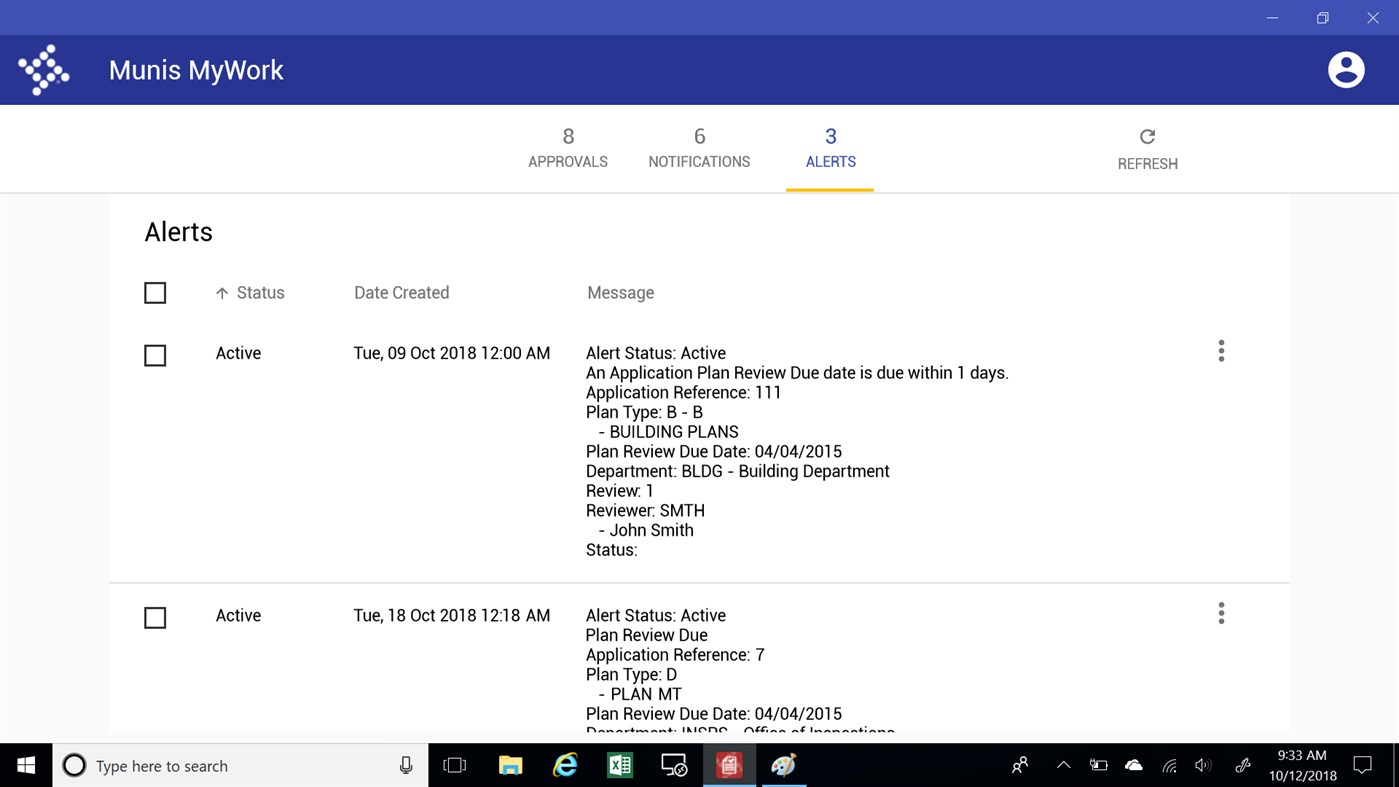Check the select-all checkbox in the header
The width and height of the screenshot is (1399, 787).
[155, 292]
